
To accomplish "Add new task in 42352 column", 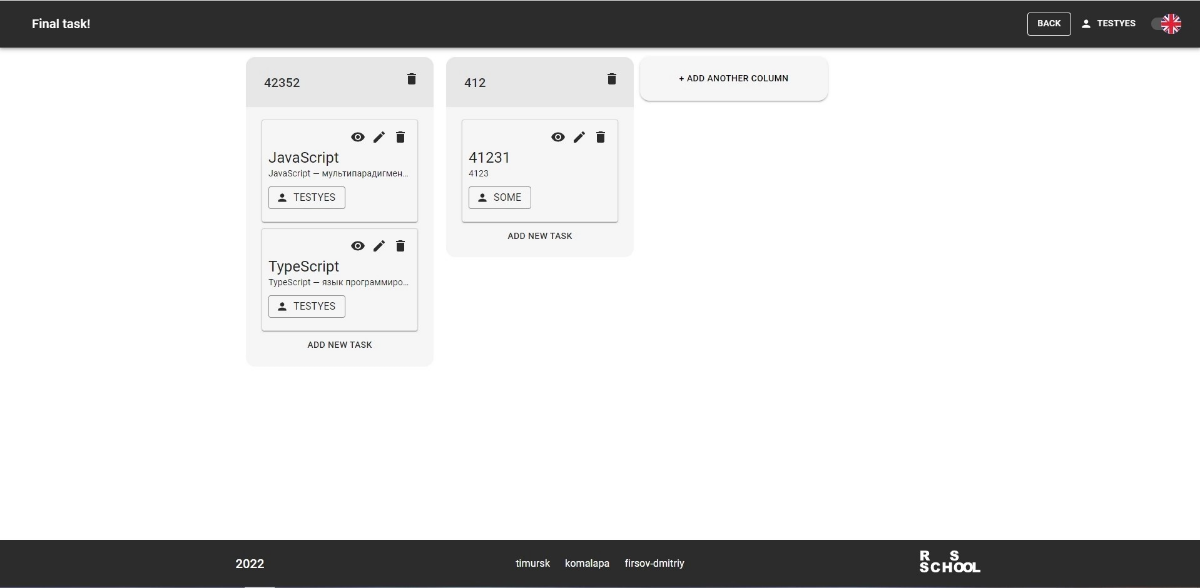I will click(x=339, y=345).
